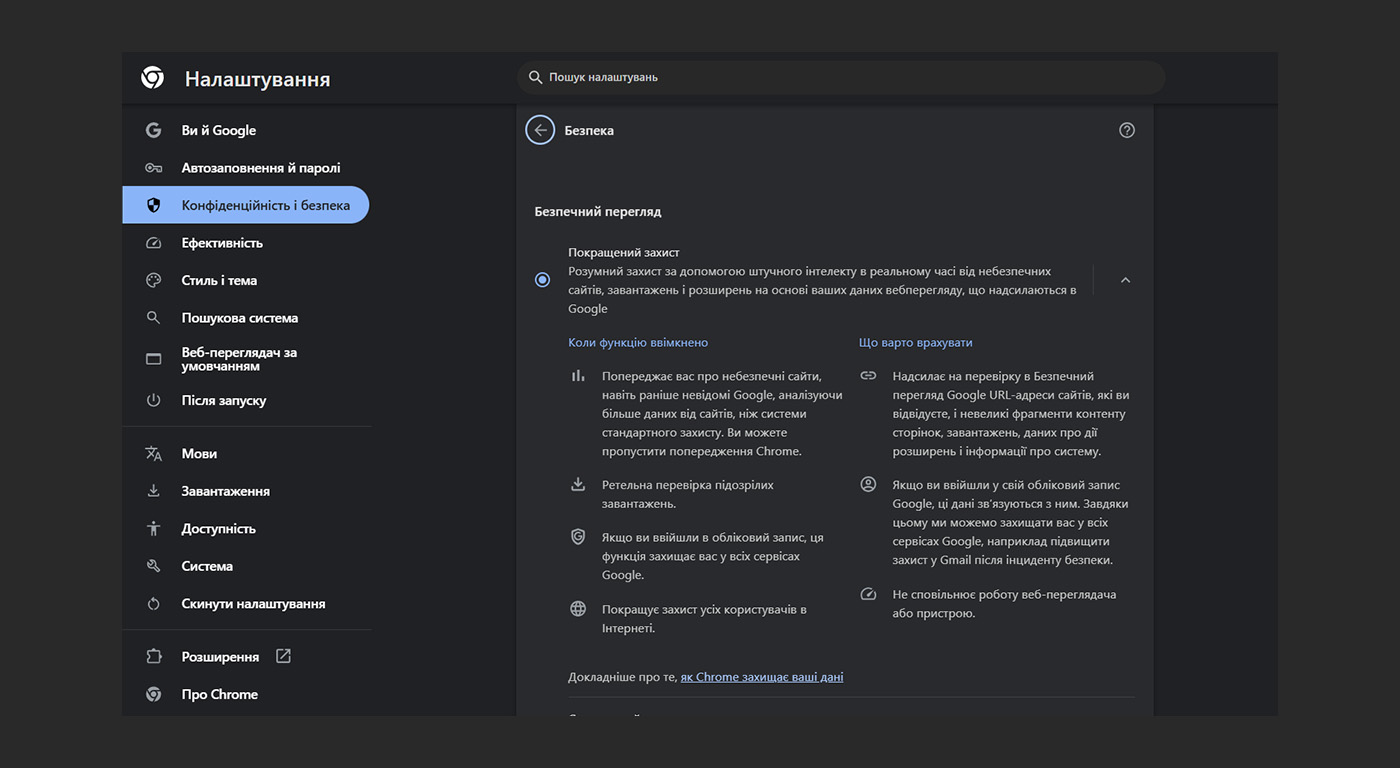The image size is (1400, 768).
Task: Select the Покращений захист radio button
Action: click(542, 280)
